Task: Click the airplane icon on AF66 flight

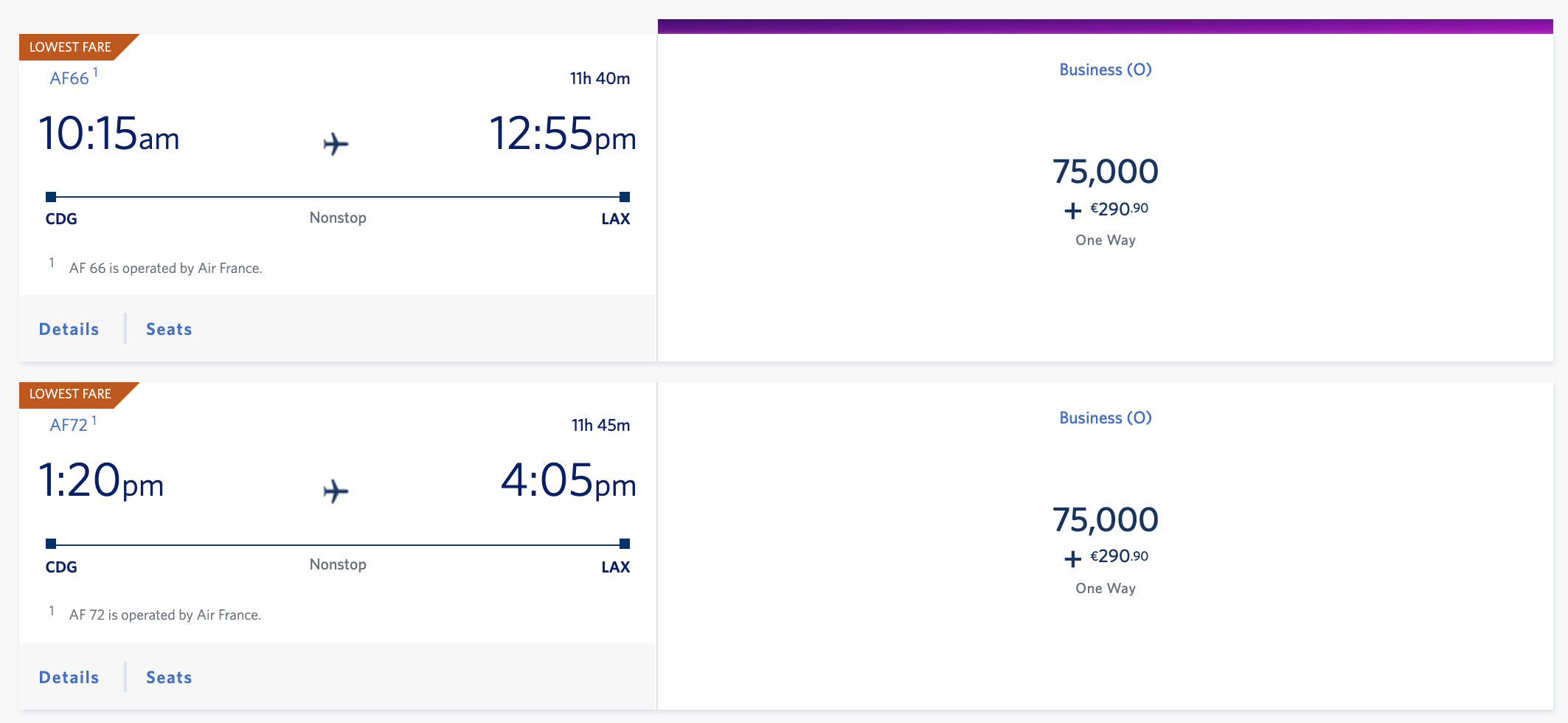Action: 336,143
